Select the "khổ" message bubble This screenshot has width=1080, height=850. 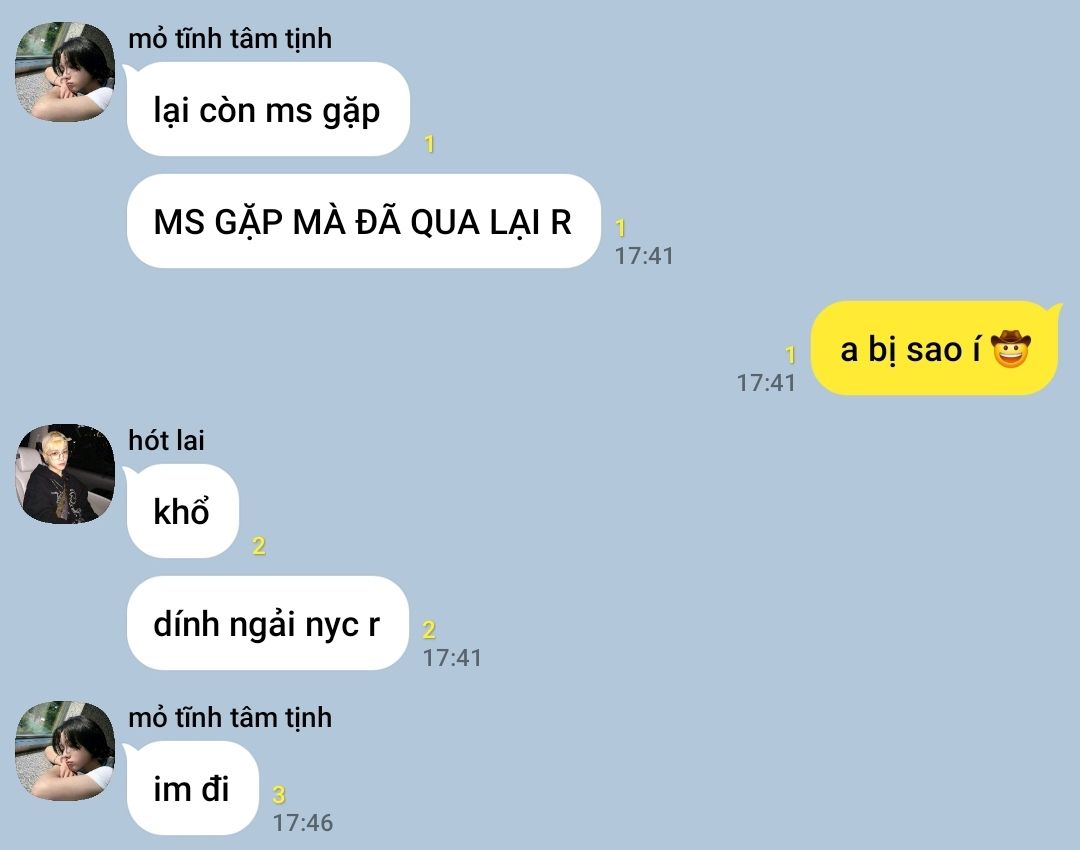183,511
